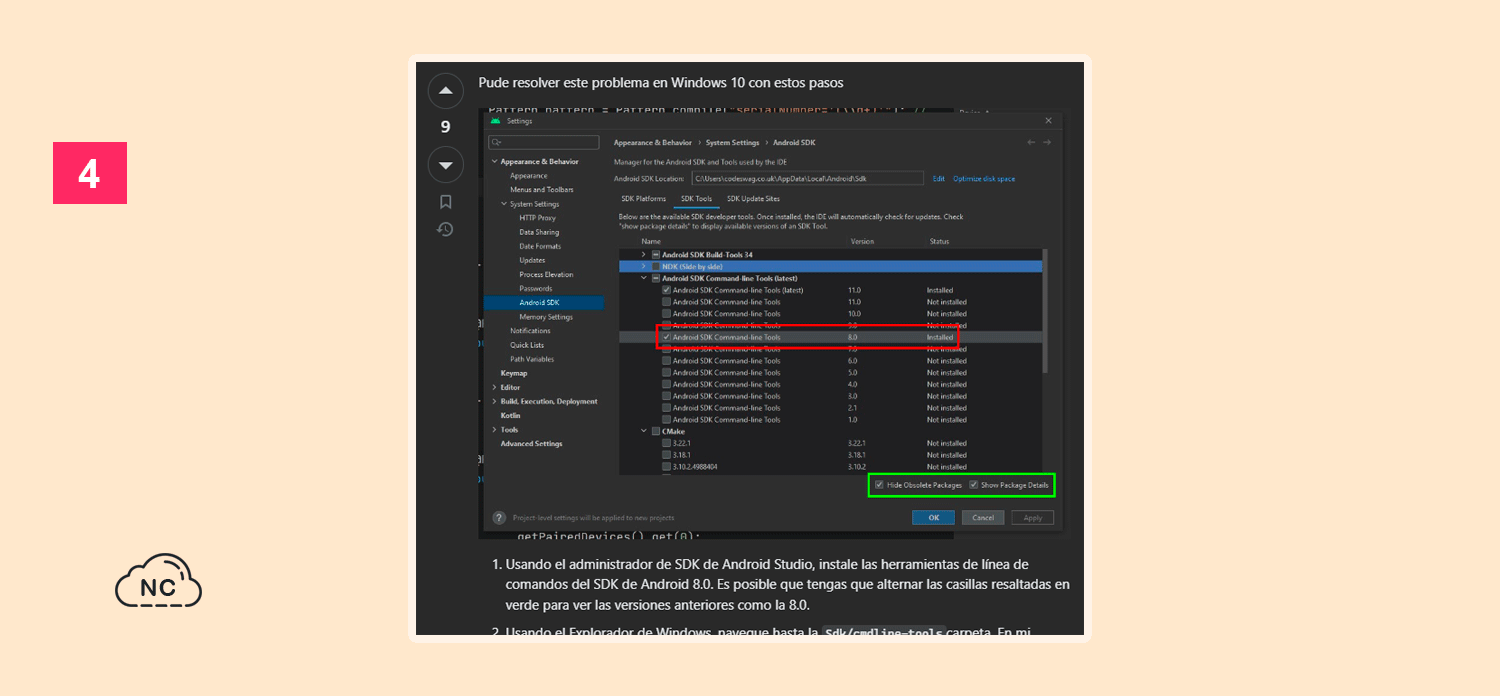The image size is (1500, 696).
Task: Check the NDK (Side by side) checkbox
Action: pyautogui.click(x=656, y=267)
